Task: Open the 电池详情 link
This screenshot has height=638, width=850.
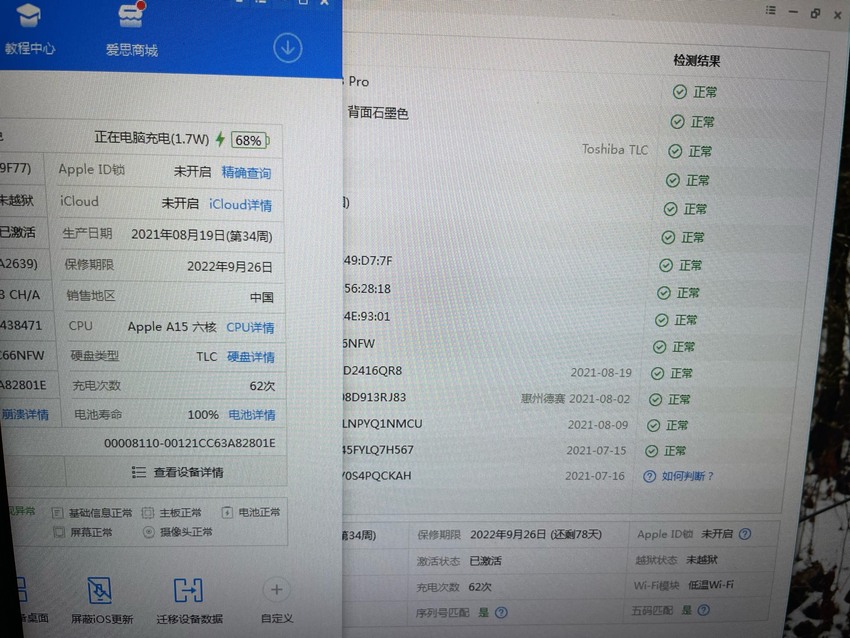Action: (x=252, y=415)
